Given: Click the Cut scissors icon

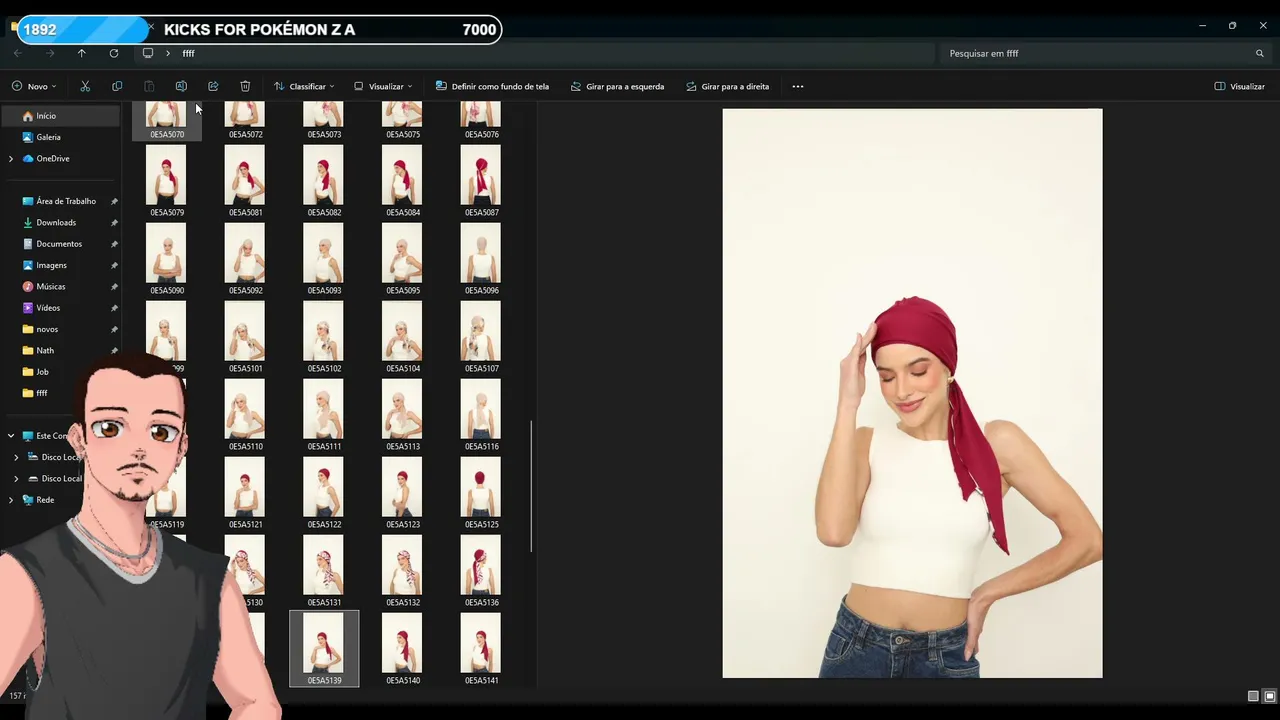Looking at the screenshot, I should point(85,86).
